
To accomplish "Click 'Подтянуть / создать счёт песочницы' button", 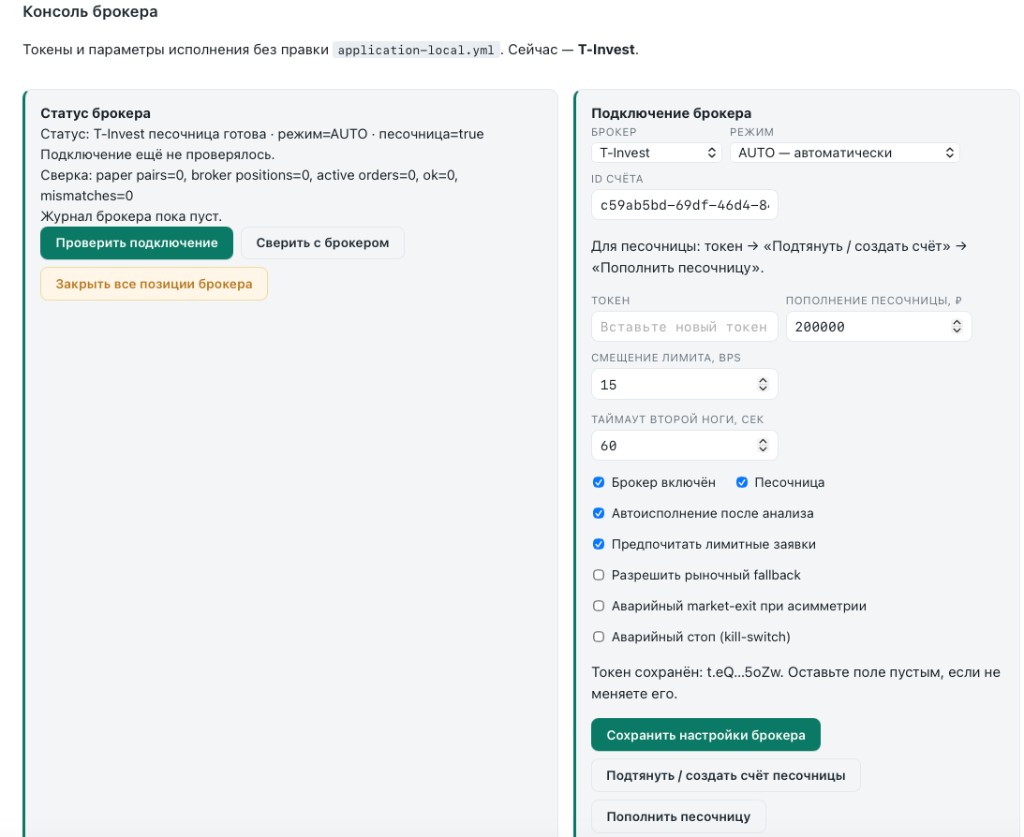I will pos(726,776).
